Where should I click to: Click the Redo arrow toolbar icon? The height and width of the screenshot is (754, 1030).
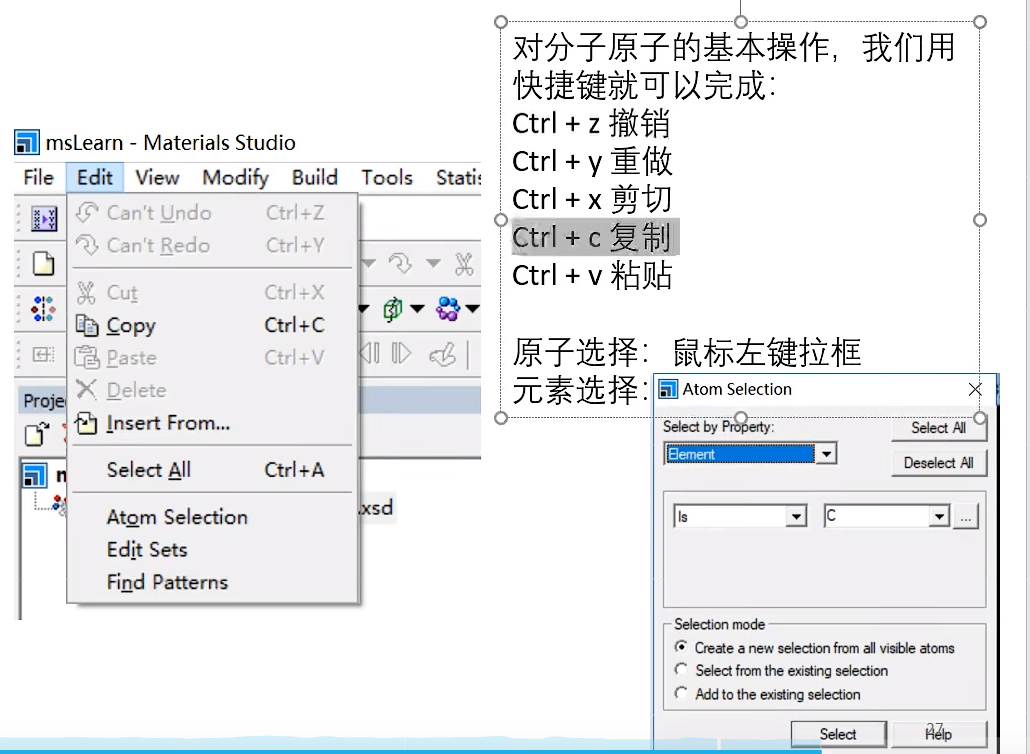pyautogui.click(x=398, y=263)
